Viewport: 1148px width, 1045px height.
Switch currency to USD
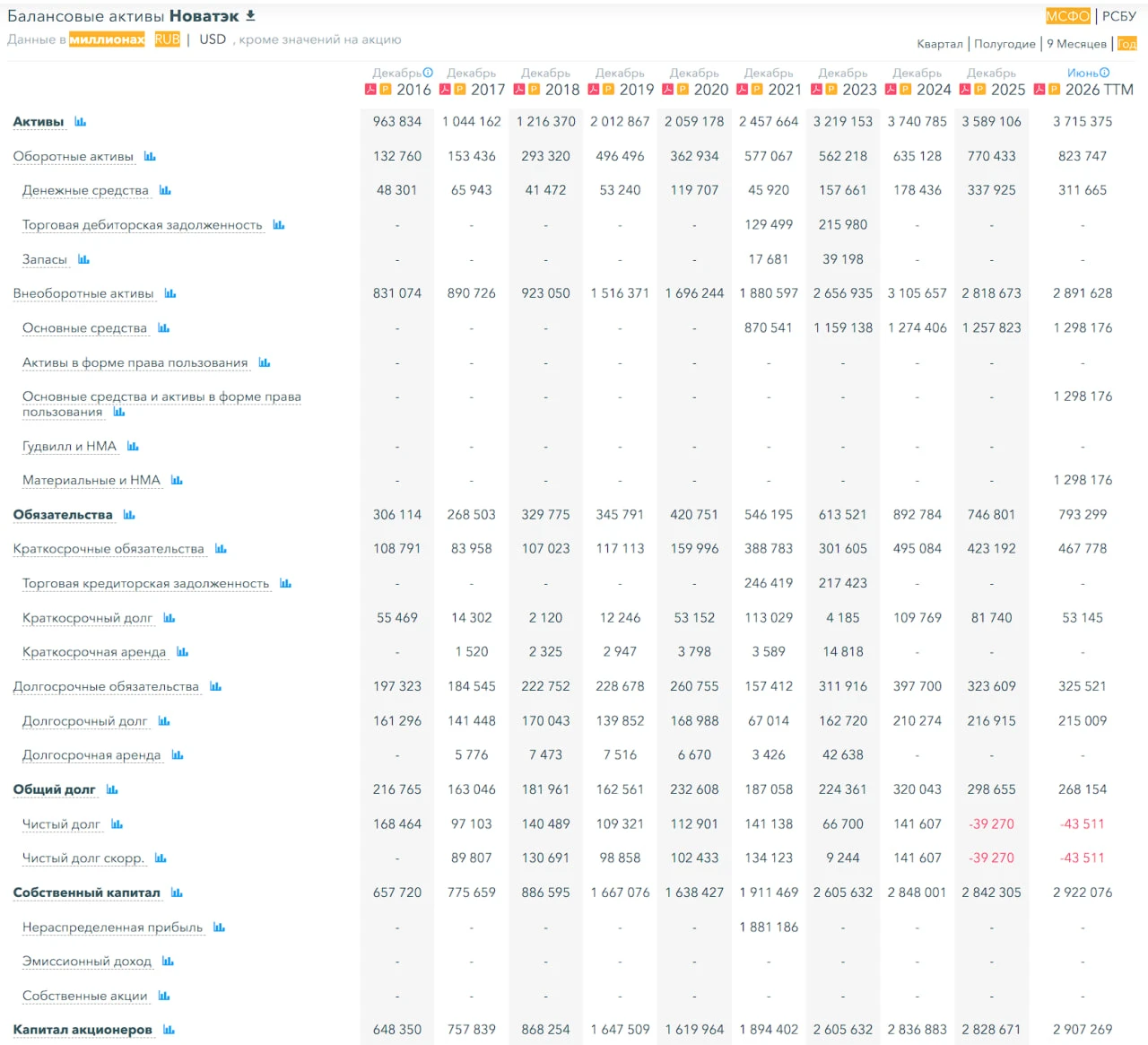(x=213, y=39)
